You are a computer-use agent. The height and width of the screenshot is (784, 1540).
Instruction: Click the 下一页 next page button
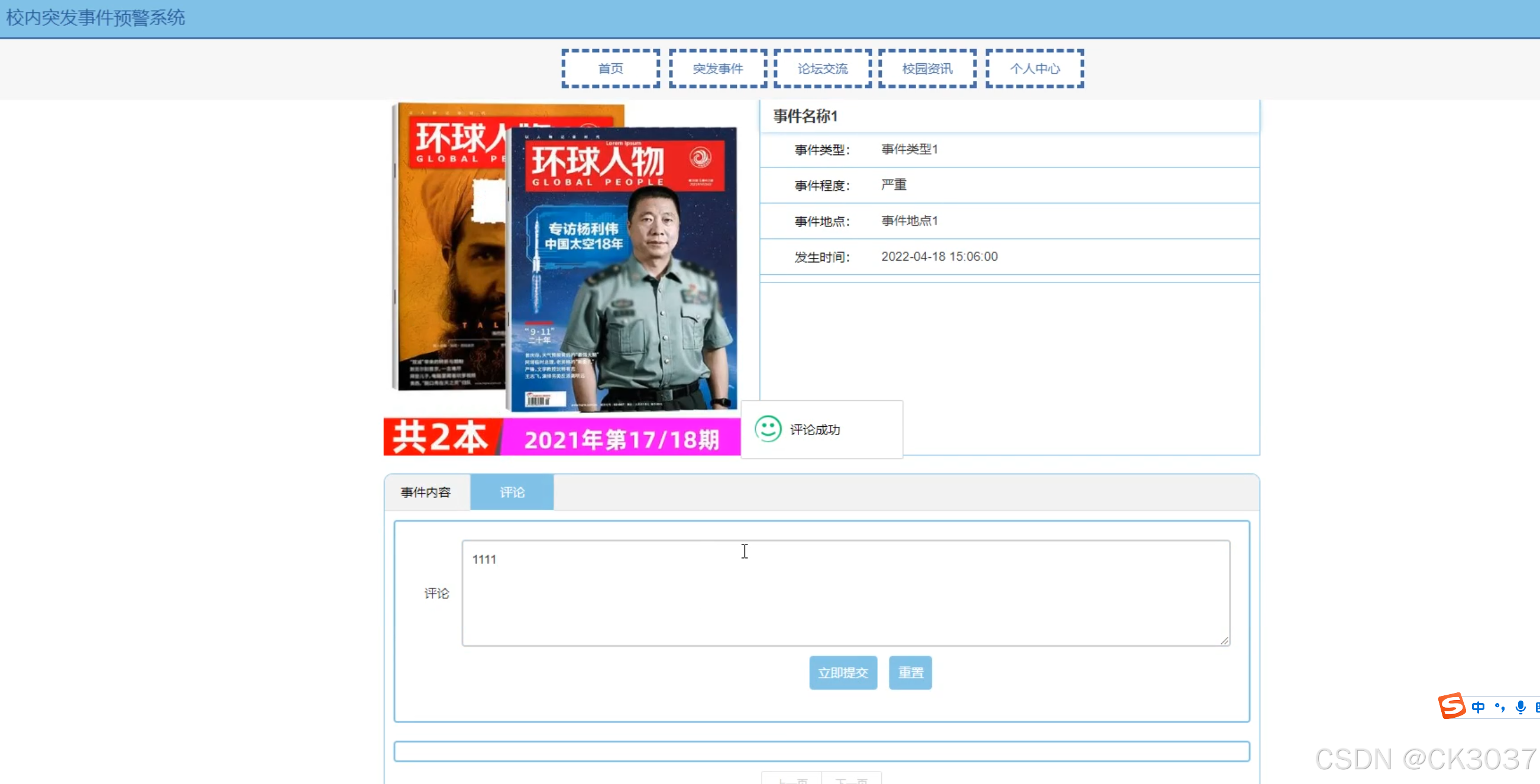point(851,779)
